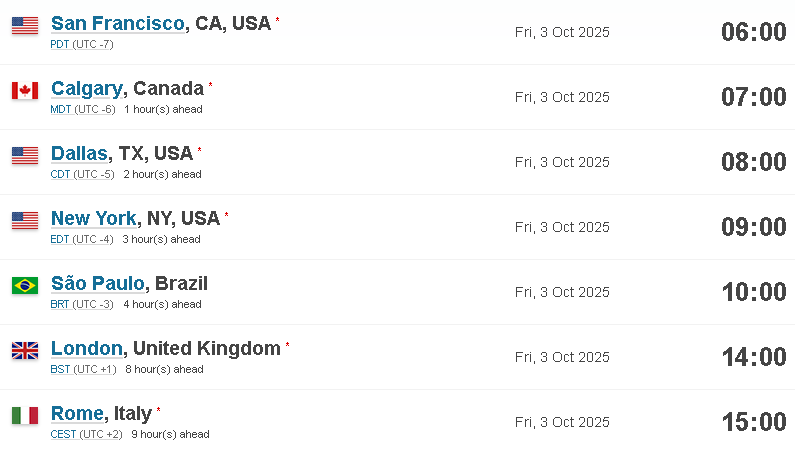Click the USA flag beside Dallas
The height and width of the screenshot is (457, 795).
(x=25, y=156)
